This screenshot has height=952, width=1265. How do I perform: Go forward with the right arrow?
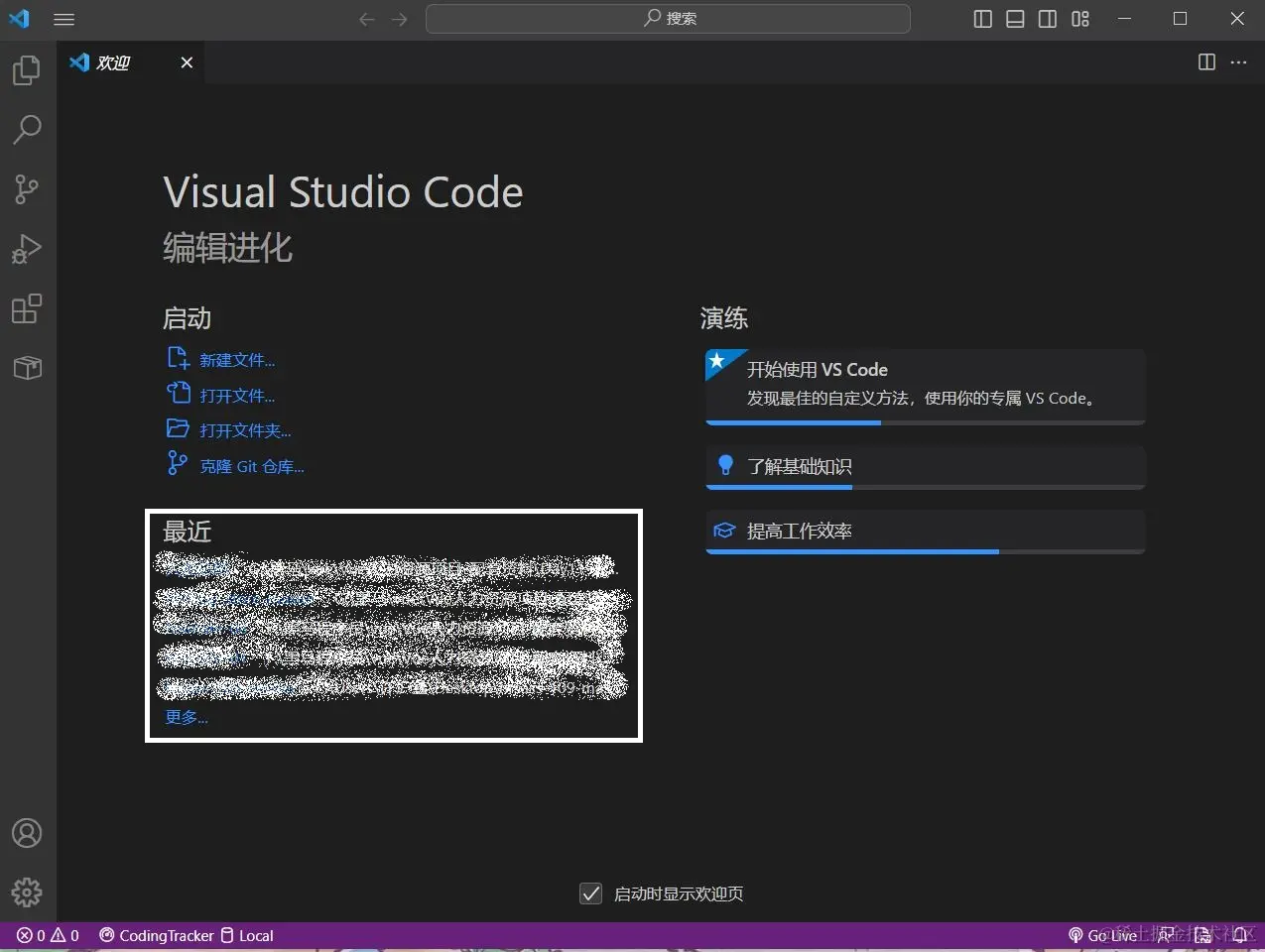(x=399, y=19)
